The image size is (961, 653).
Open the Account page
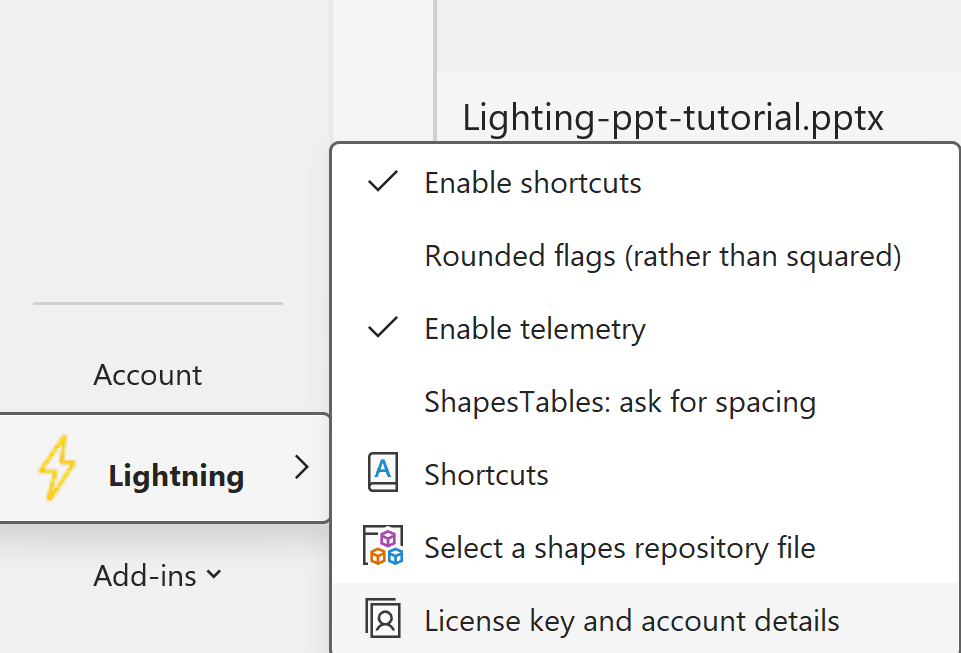tap(147, 375)
